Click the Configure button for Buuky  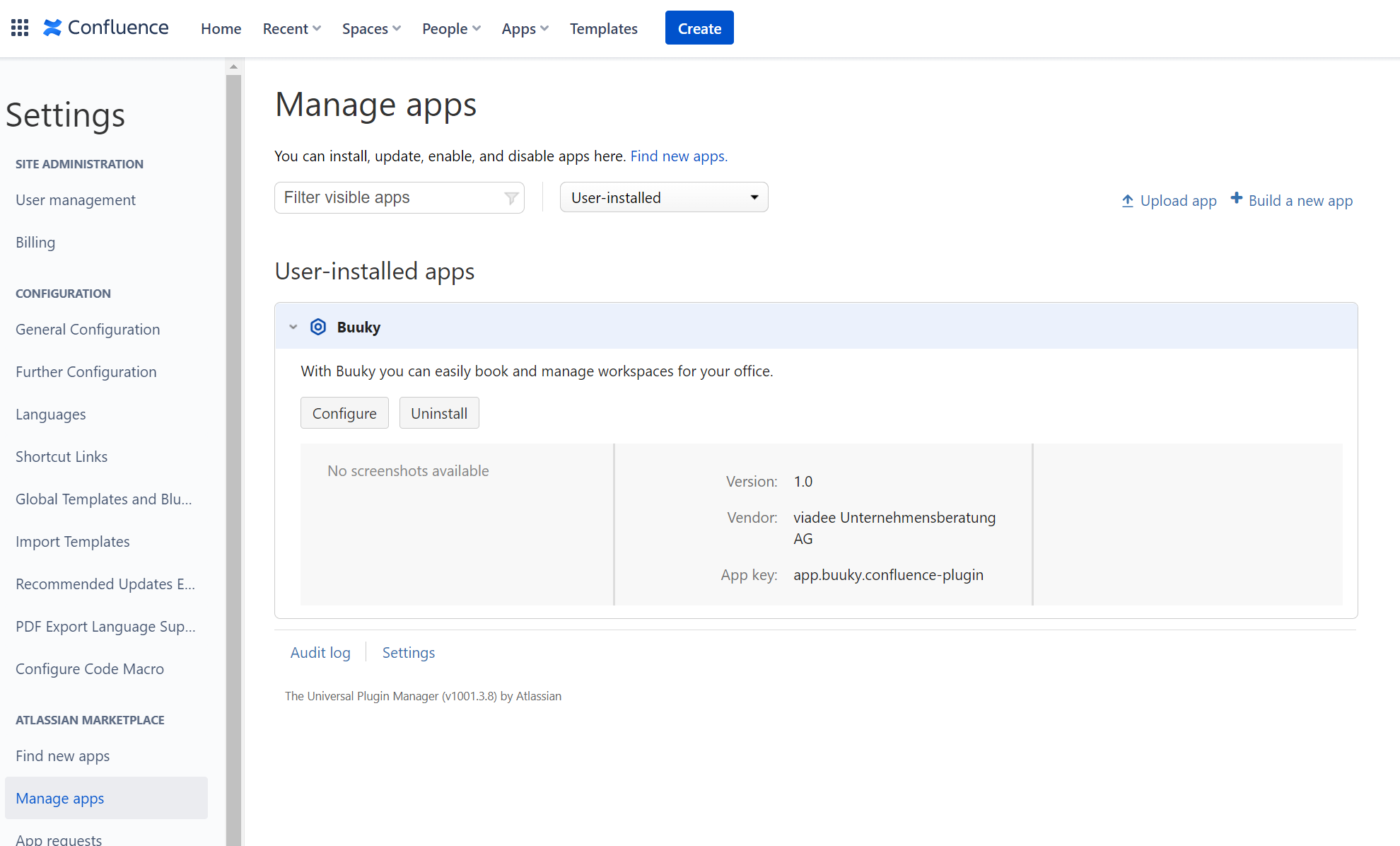[344, 413]
